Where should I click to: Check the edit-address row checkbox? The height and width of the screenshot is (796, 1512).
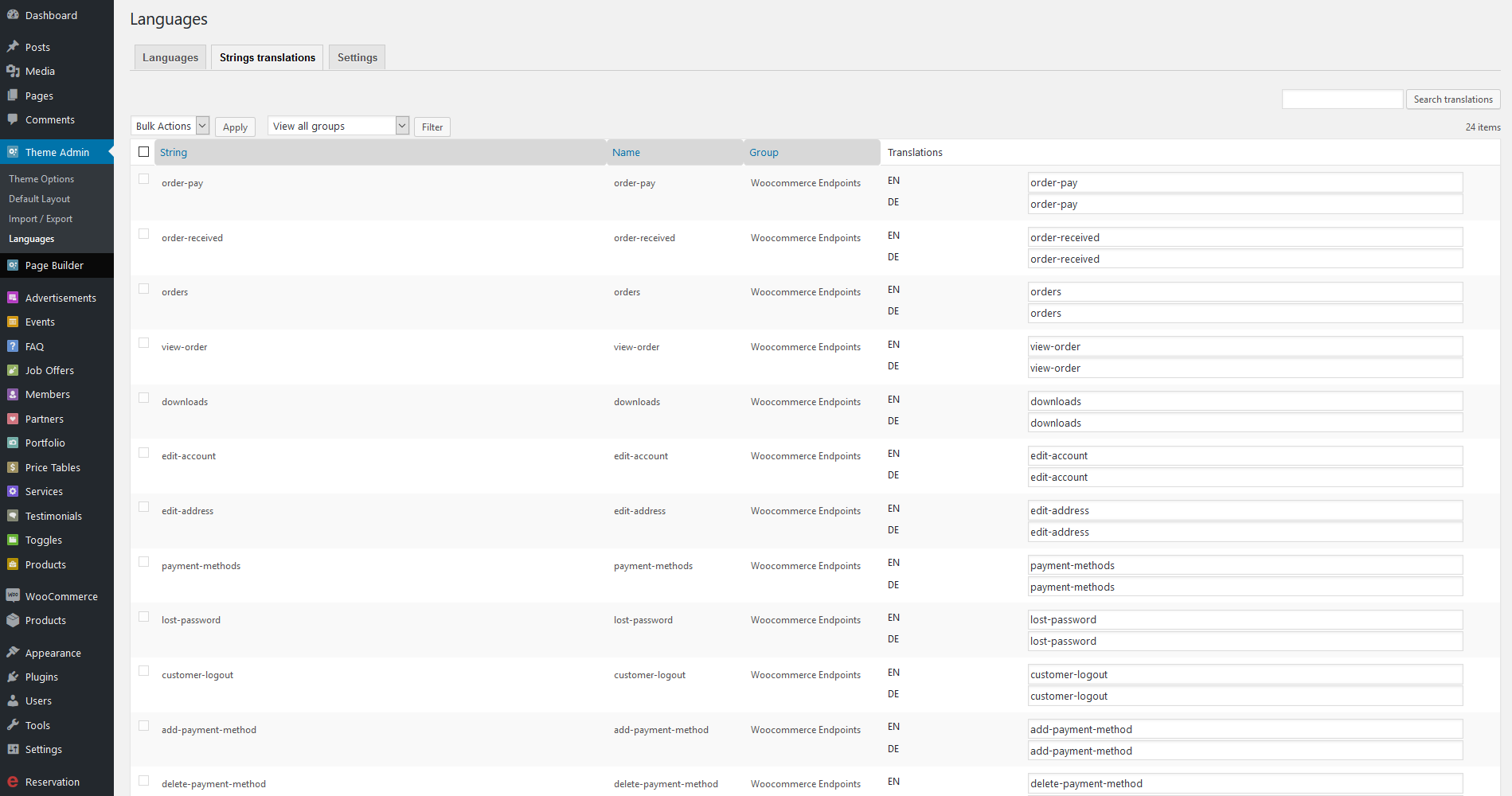click(144, 507)
